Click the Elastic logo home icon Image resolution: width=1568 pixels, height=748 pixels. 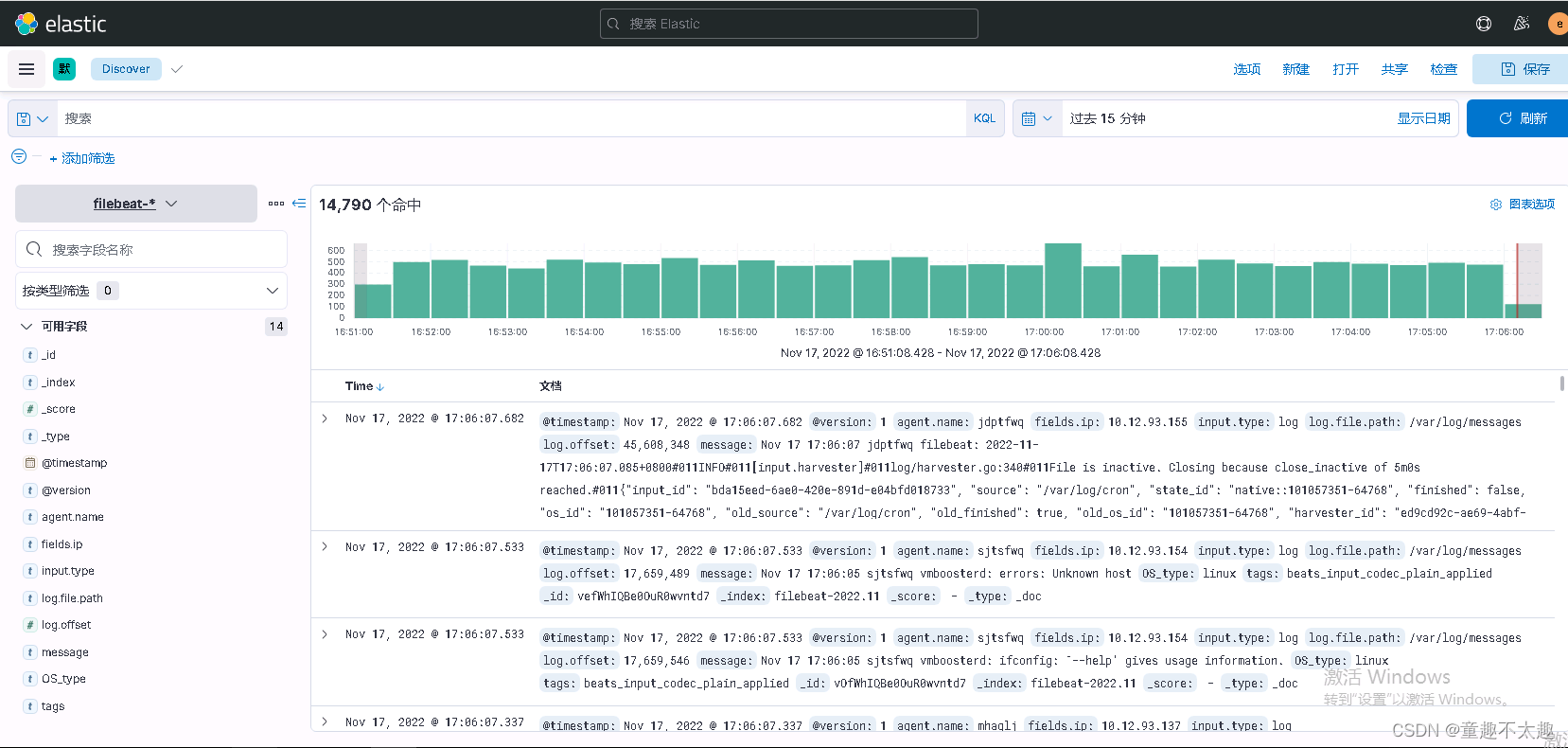click(26, 24)
